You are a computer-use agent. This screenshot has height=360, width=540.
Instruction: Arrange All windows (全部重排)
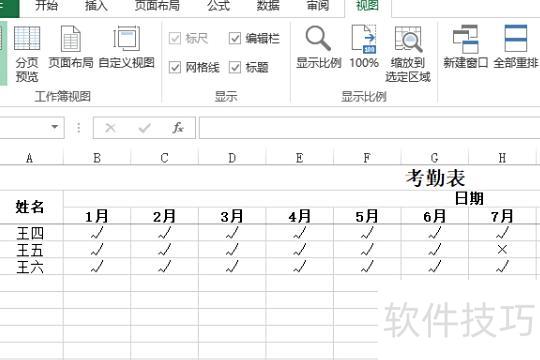(515, 48)
